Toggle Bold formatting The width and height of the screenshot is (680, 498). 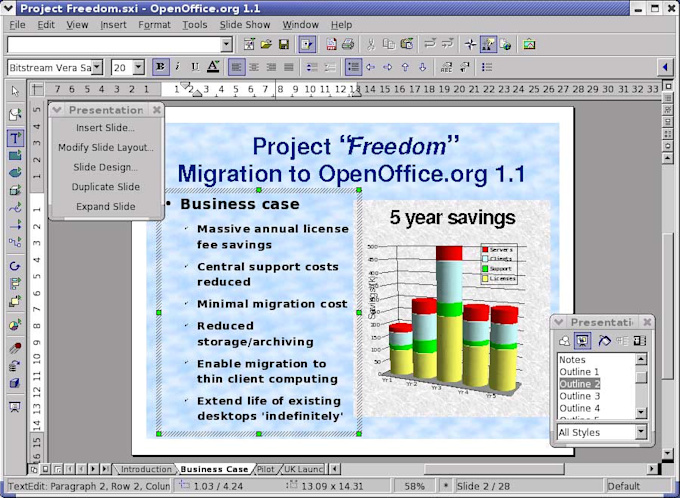tap(160, 67)
